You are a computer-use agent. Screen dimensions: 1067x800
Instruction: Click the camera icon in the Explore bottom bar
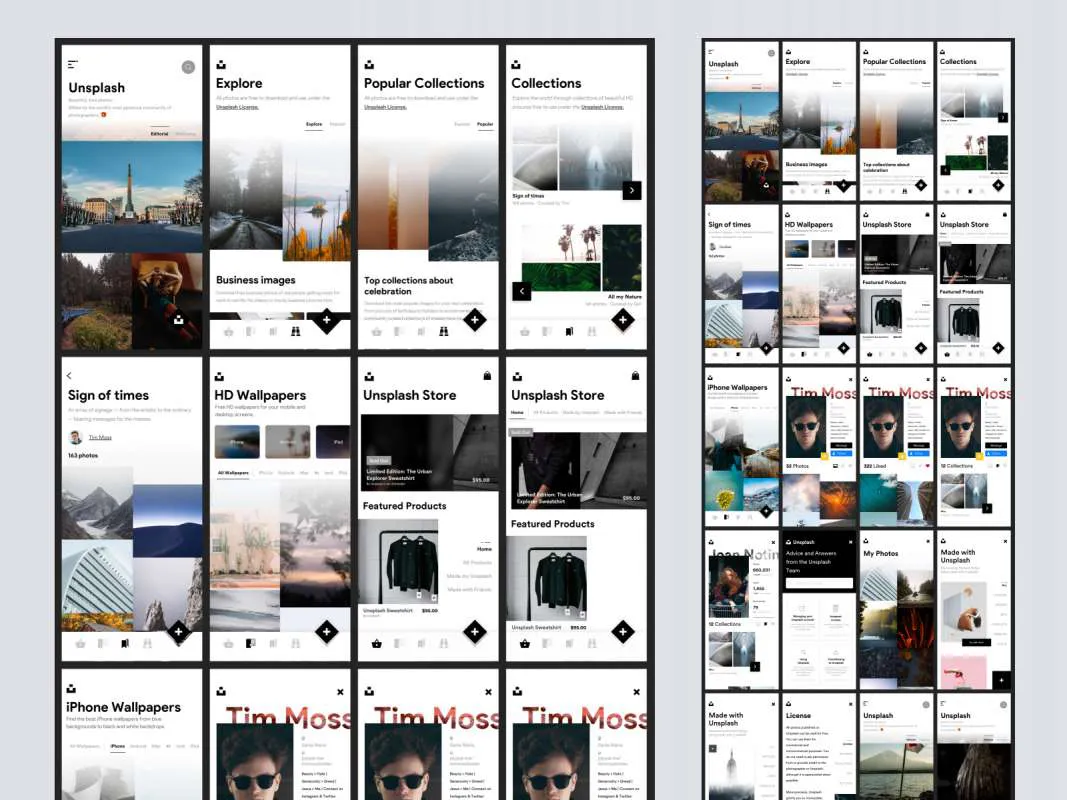tap(228, 331)
